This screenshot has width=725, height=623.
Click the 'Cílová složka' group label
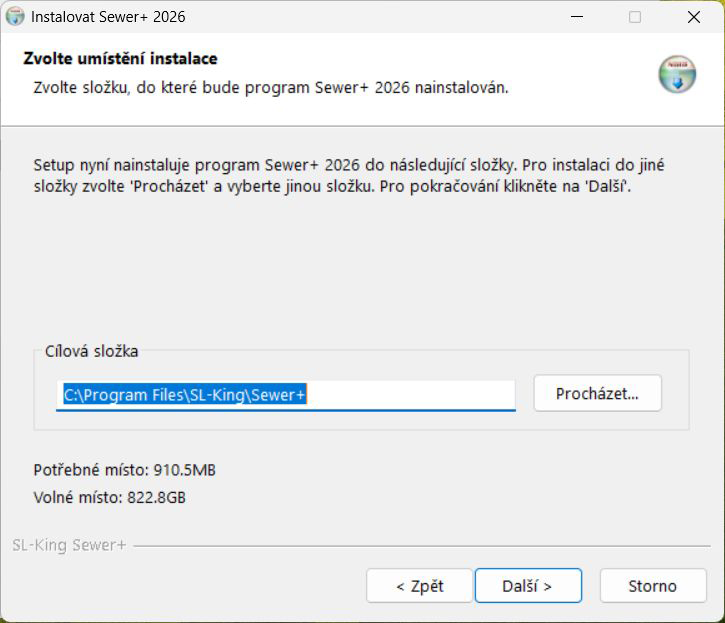coord(92,351)
